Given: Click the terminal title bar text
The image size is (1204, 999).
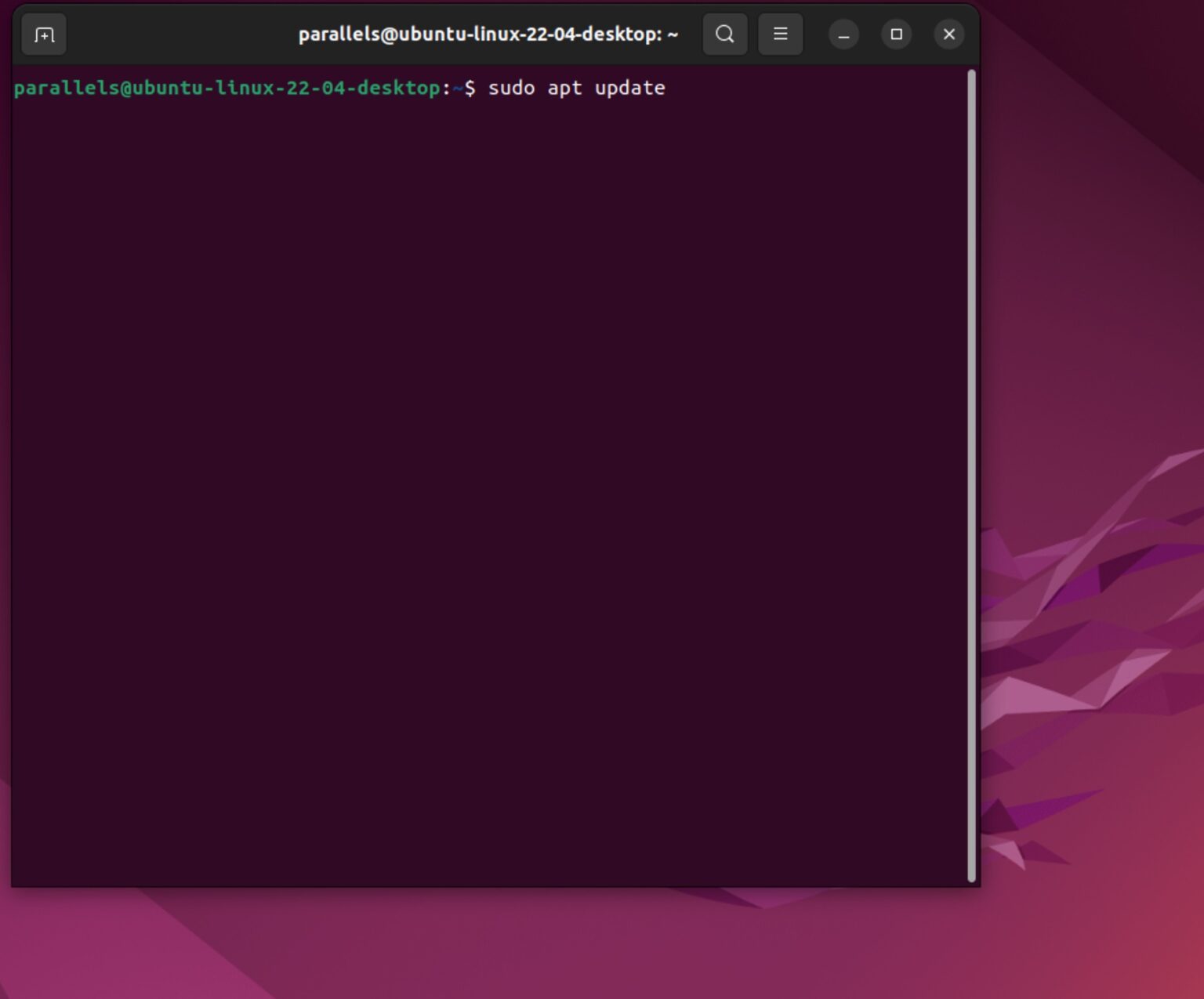Looking at the screenshot, I should tap(488, 34).
